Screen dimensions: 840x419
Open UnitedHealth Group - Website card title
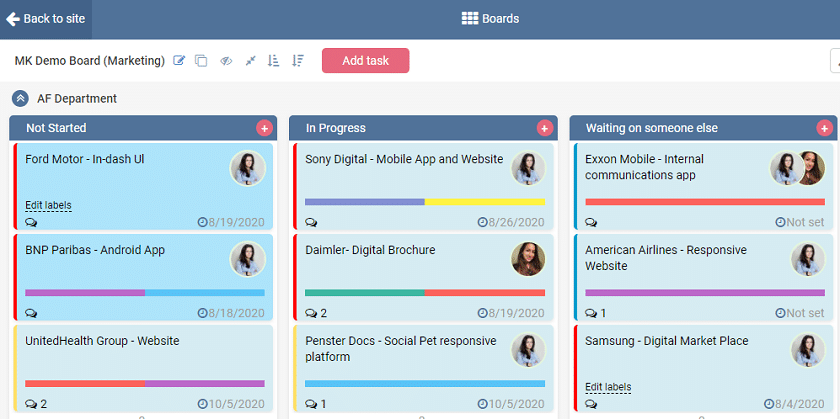tap(102, 341)
